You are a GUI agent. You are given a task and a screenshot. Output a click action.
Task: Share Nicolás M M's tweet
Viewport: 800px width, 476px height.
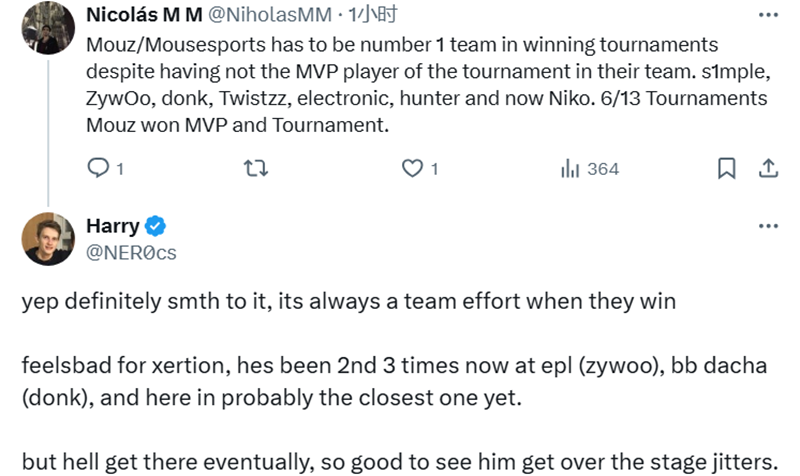769,169
